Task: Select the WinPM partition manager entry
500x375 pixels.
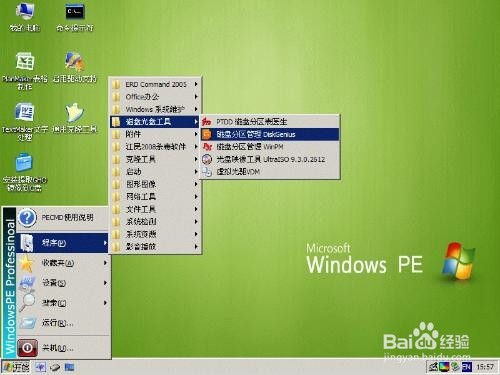Action: click(x=270, y=146)
